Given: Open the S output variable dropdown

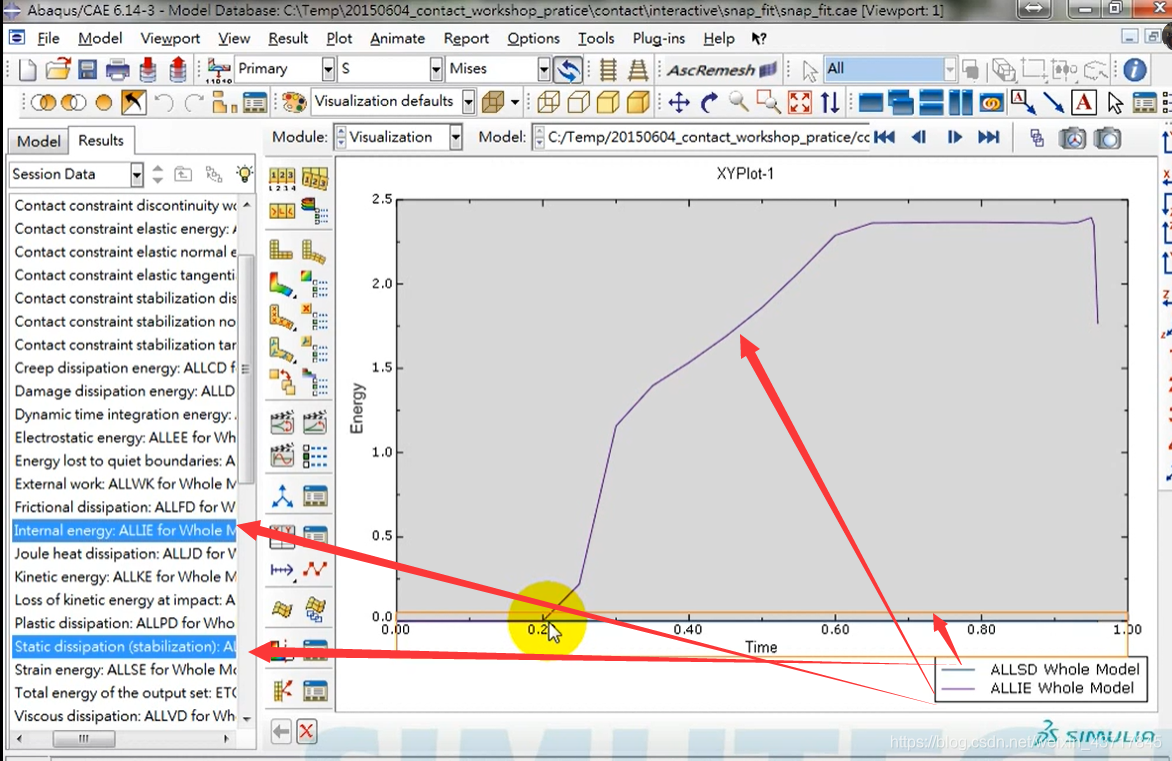Looking at the screenshot, I should point(437,70).
